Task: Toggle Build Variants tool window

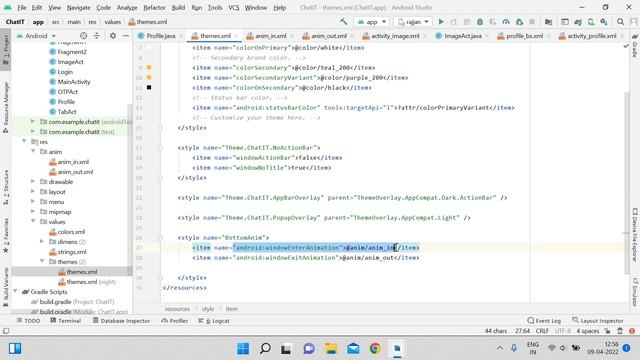Action: click(x=6, y=287)
